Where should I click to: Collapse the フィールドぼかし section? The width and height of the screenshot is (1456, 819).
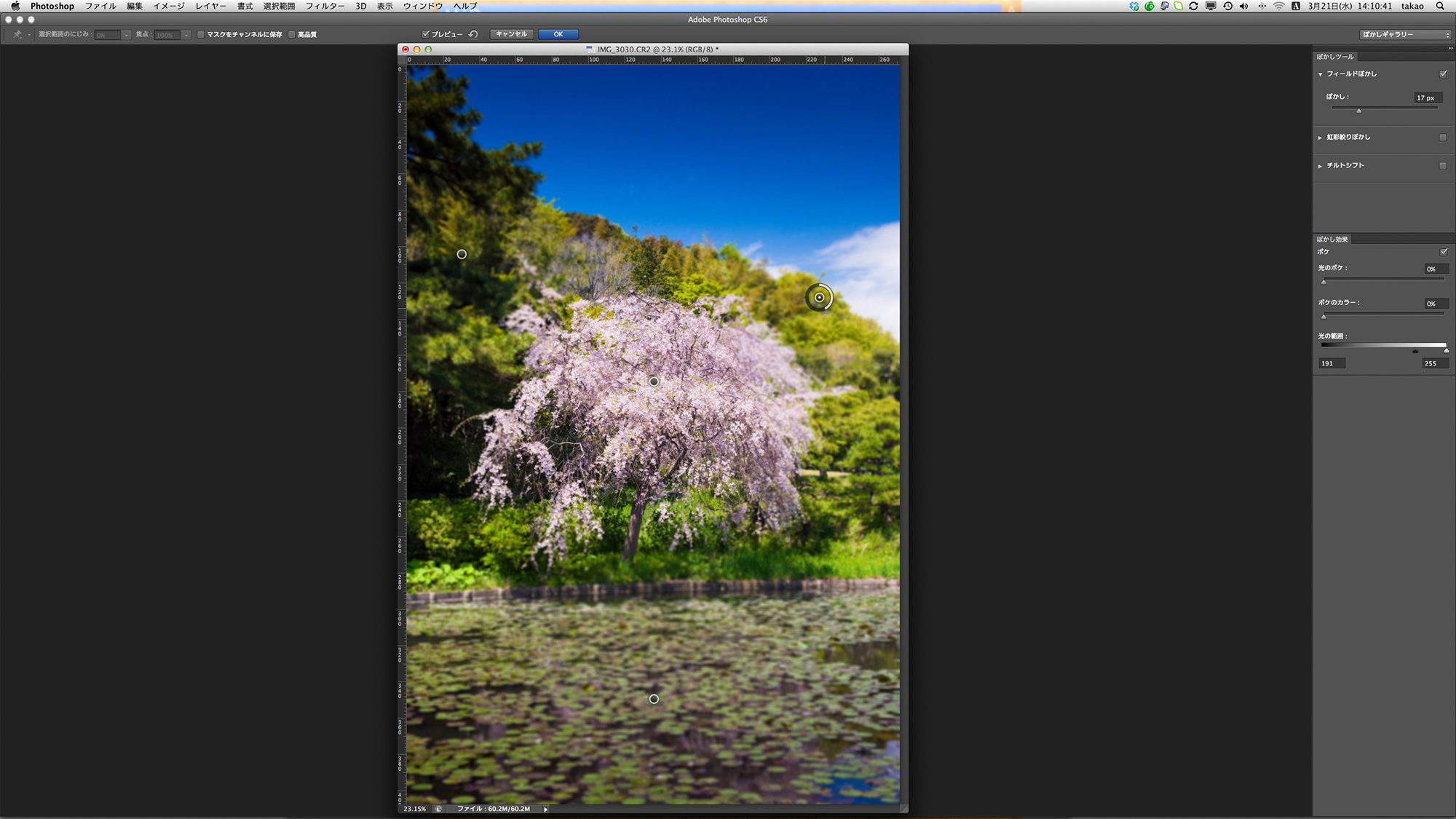coord(1320,74)
